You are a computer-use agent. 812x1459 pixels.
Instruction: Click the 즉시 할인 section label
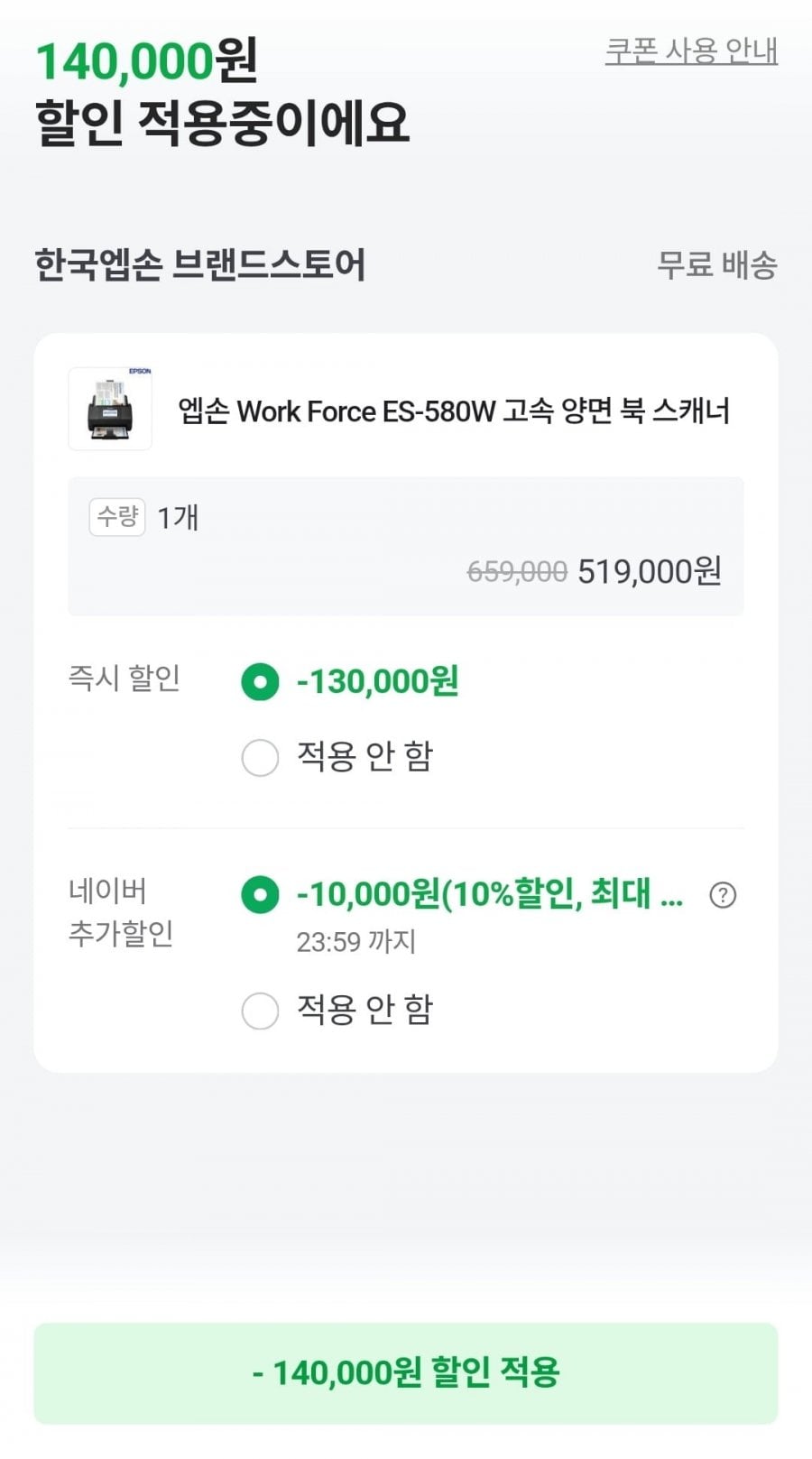125,678
